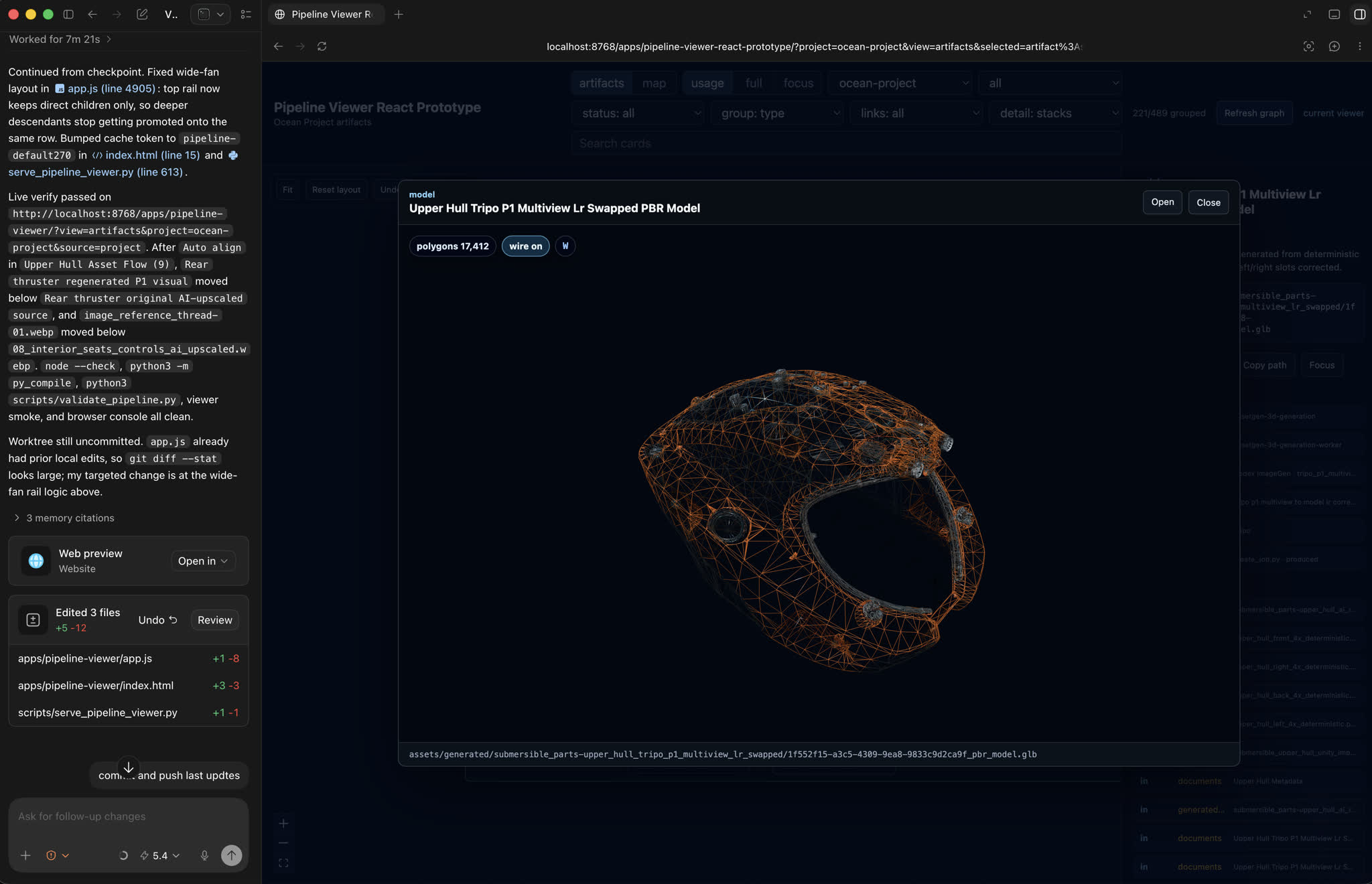
Task: Click the follow-up changes input field
Action: [x=128, y=816]
